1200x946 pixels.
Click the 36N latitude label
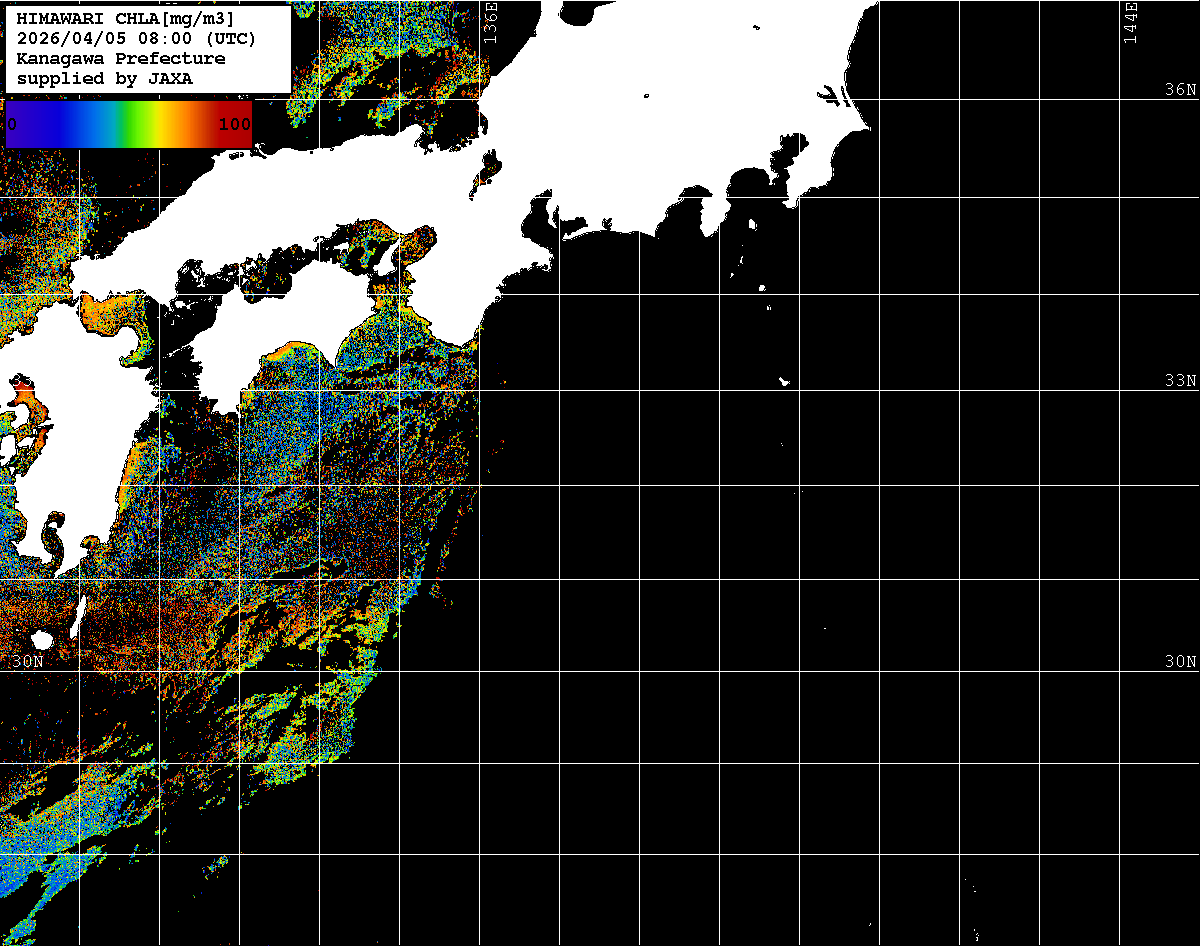[x=1180, y=90]
